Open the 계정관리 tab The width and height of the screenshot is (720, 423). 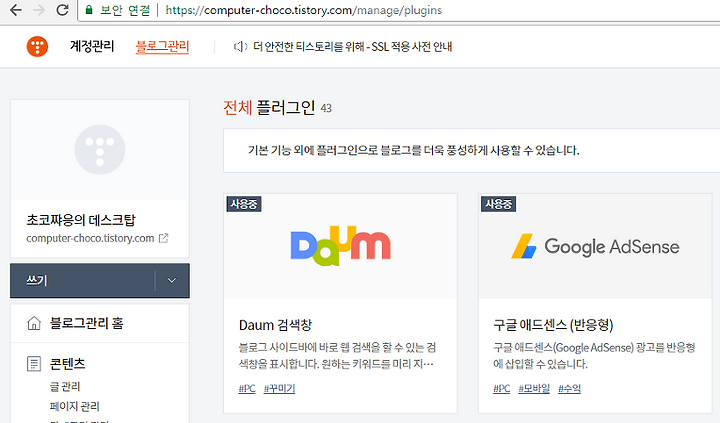point(92,46)
